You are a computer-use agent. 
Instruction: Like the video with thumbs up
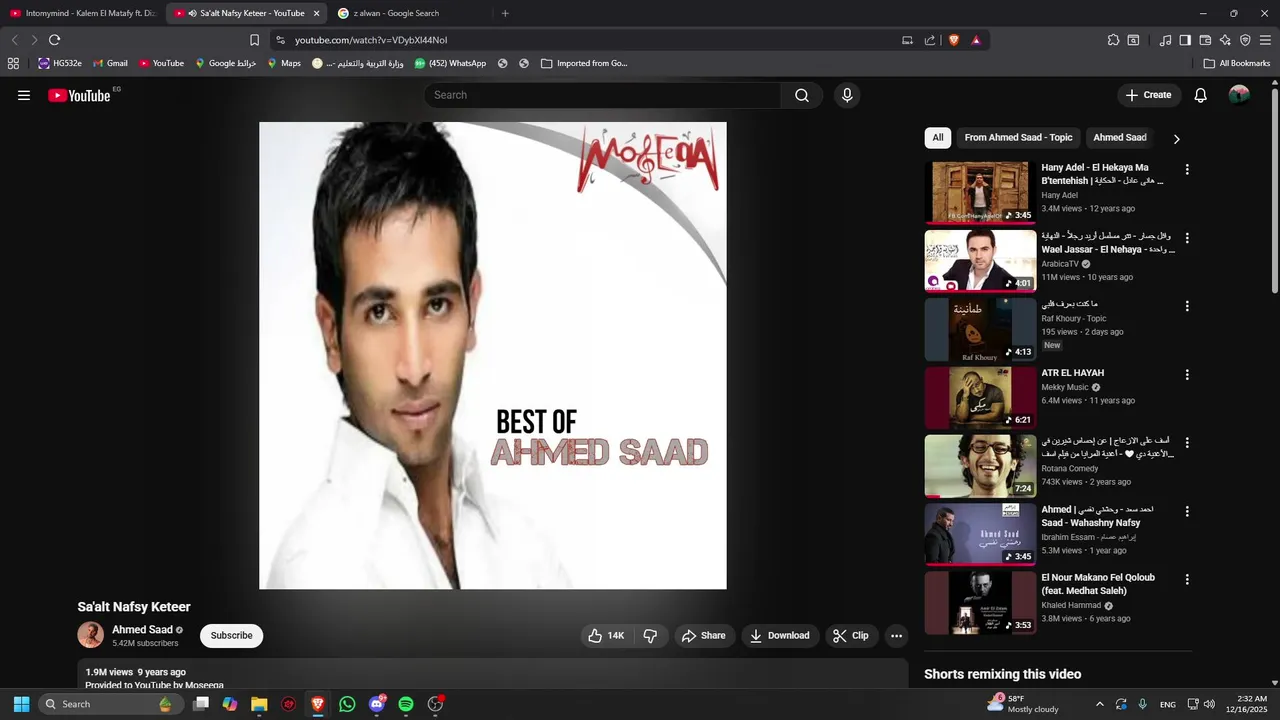pyautogui.click(x=606, y=636)
